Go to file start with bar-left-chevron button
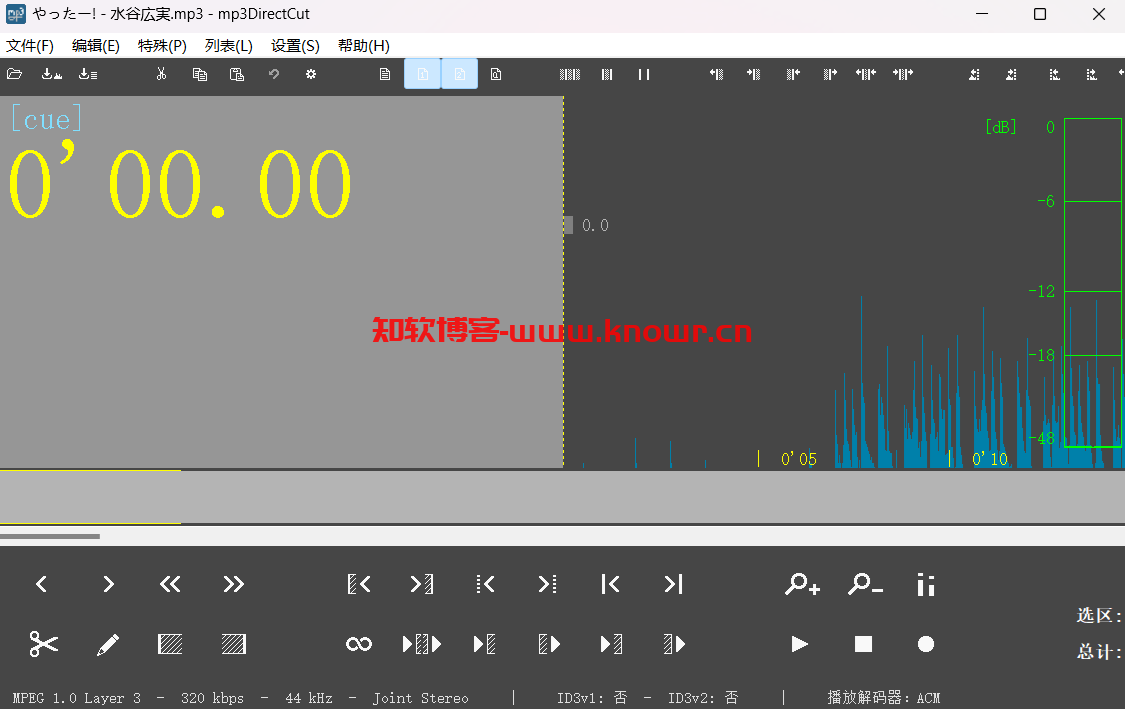Screen dimensions: 1125x709 click(611, 584)
